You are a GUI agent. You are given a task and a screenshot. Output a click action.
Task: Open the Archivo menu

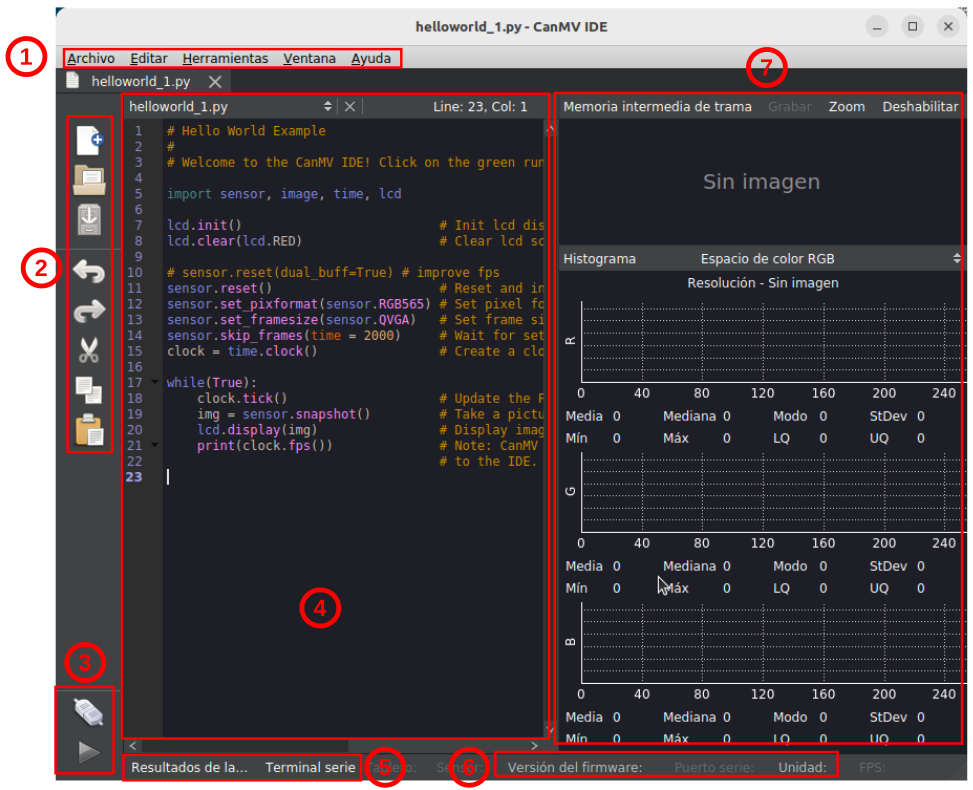91,58
